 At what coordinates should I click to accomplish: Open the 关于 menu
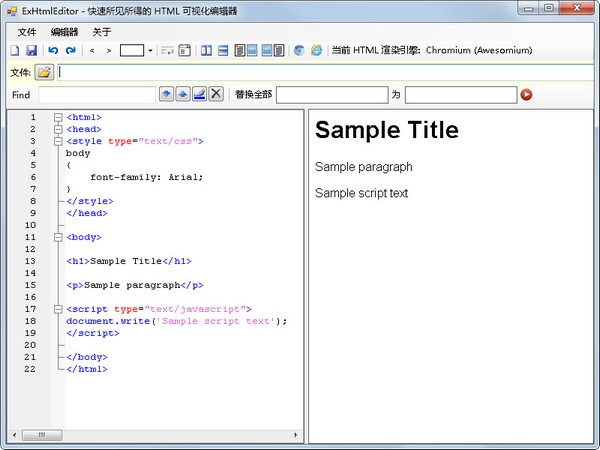click(x=102, y=32)
